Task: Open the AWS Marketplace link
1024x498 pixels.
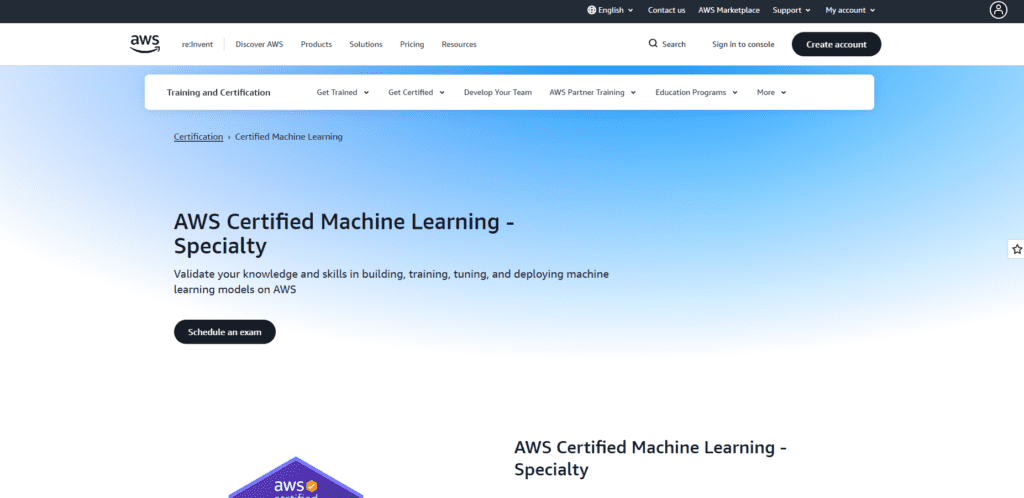Action: tap(729, 10)
